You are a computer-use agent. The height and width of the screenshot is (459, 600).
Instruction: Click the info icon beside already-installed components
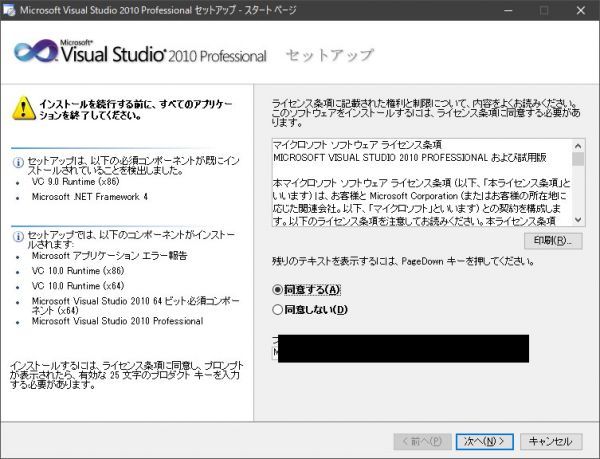18,162
